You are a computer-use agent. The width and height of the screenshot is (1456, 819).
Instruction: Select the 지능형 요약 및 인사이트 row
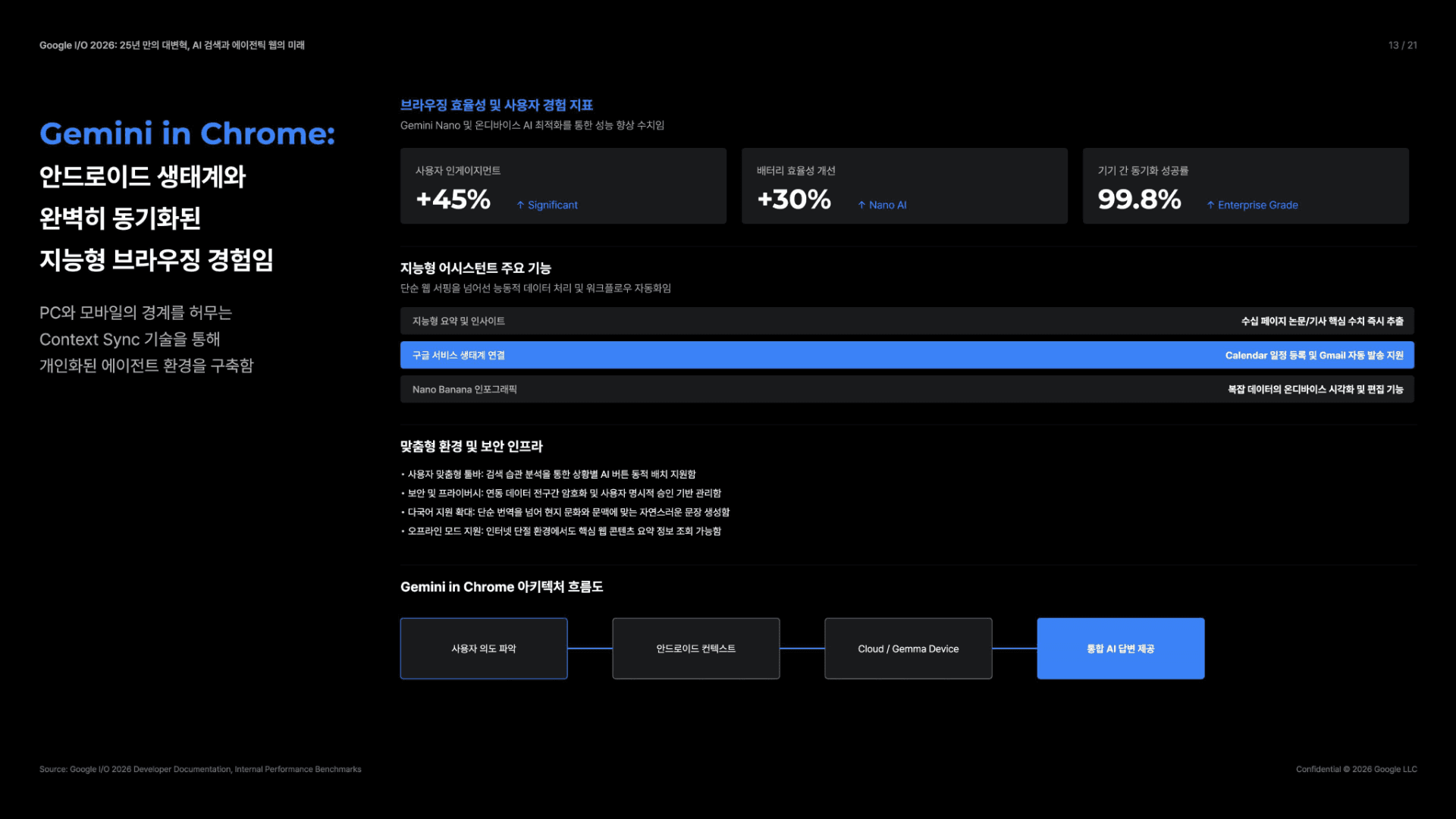coord(907,321)
